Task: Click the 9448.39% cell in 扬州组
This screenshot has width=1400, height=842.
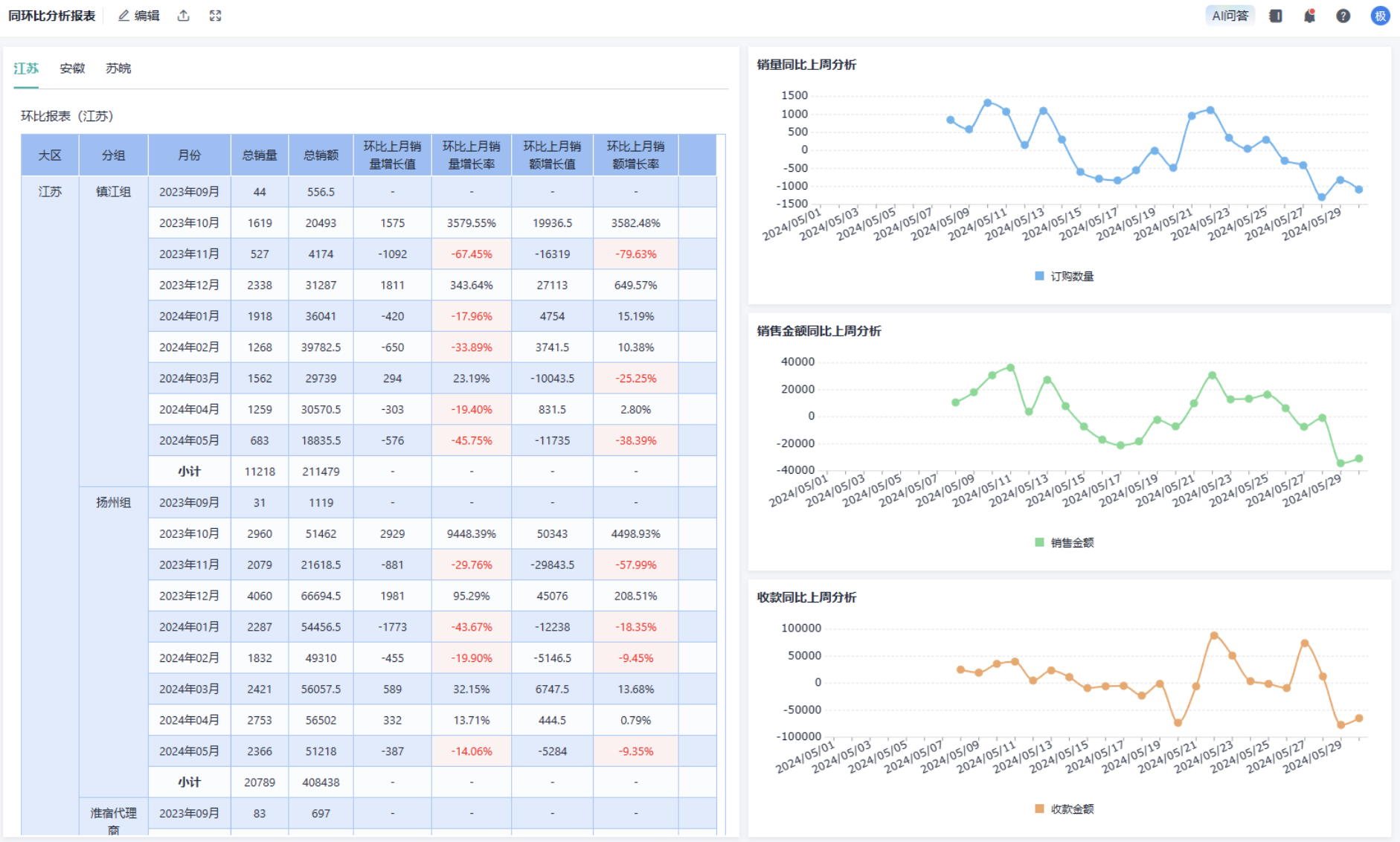Action: pyautogui.click(x=472, y=534)
